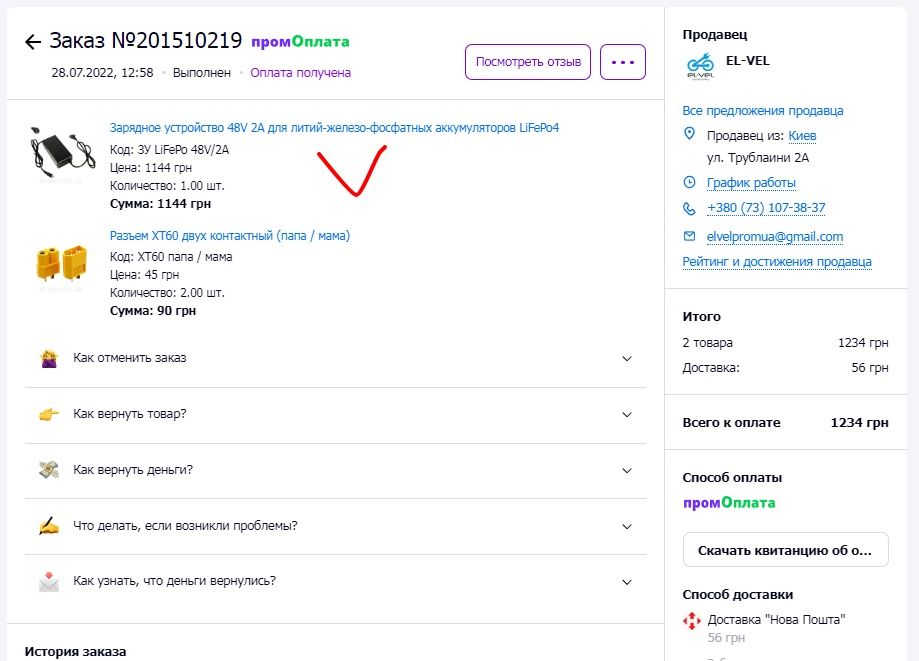Click the location pin icon by the seller city

pos(689,134)
